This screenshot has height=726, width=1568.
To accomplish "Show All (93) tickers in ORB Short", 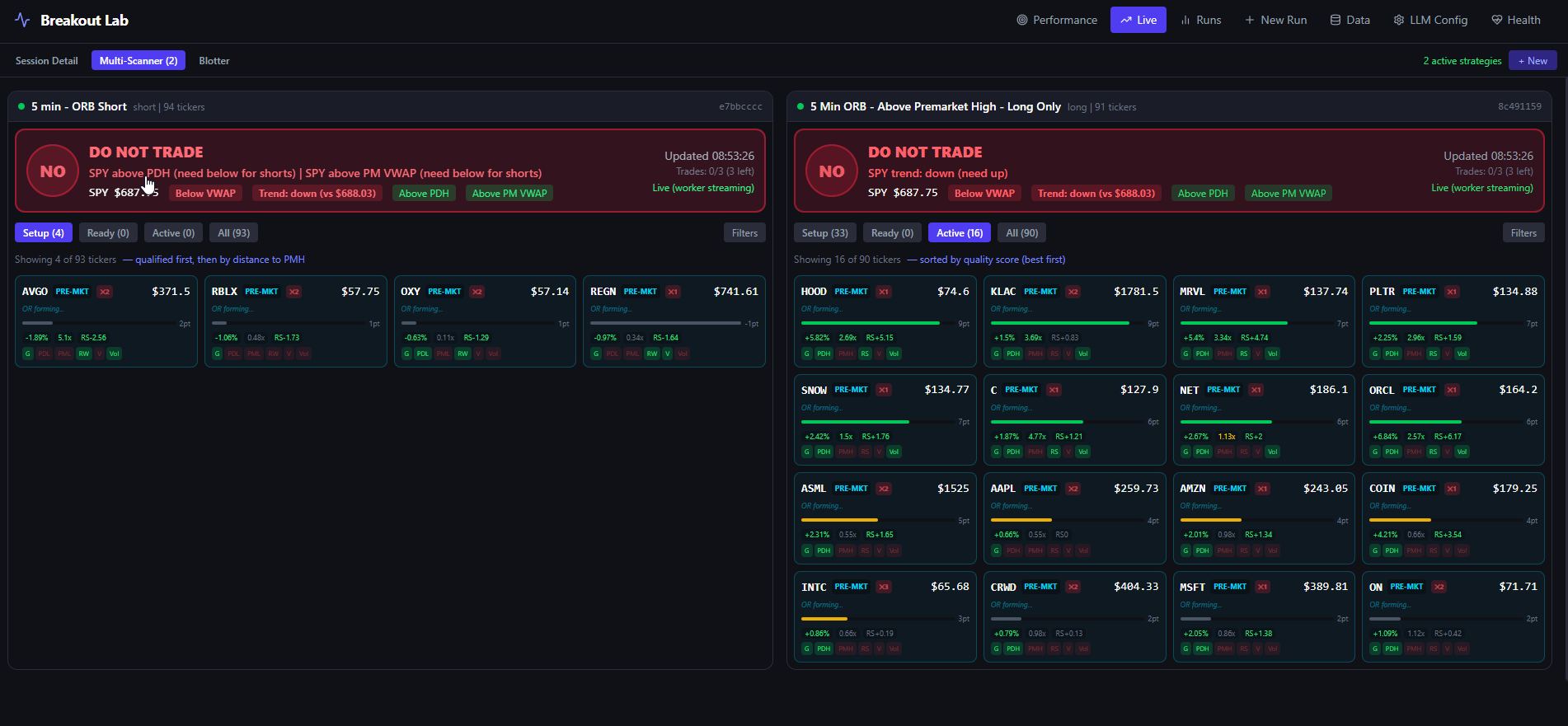I will (234, 233).
